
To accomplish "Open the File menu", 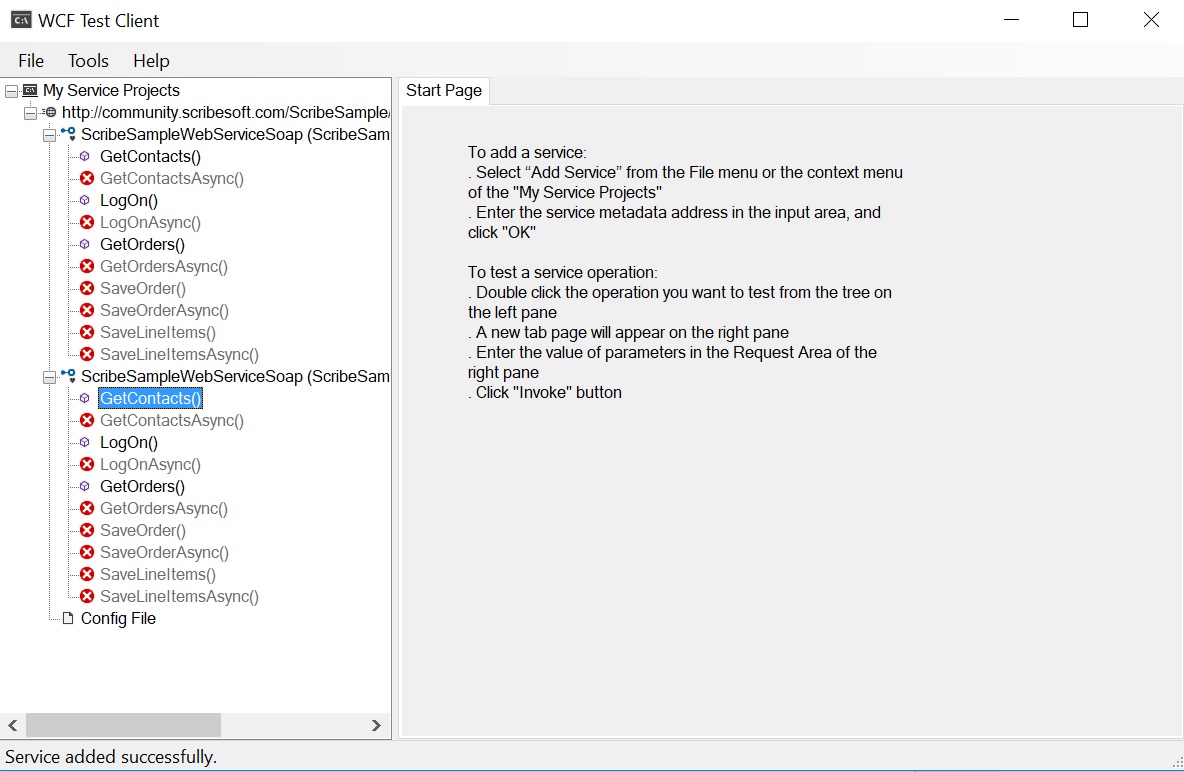I will click(x=30, y=60).
